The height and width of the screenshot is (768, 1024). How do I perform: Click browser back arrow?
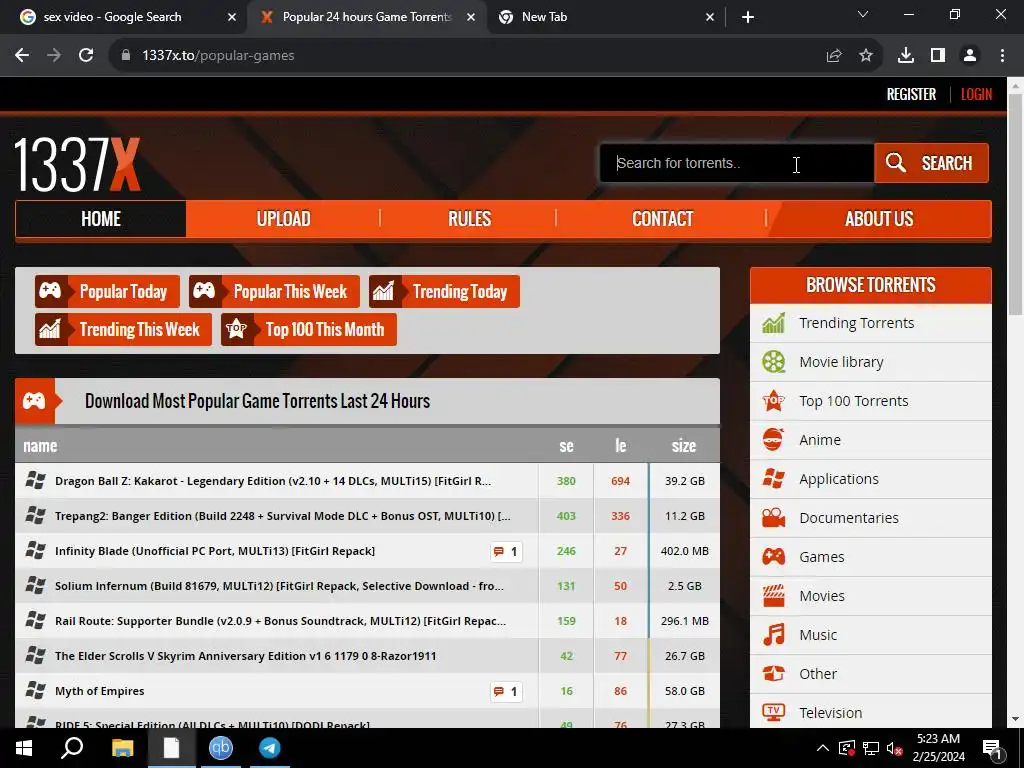coord(22,56)
